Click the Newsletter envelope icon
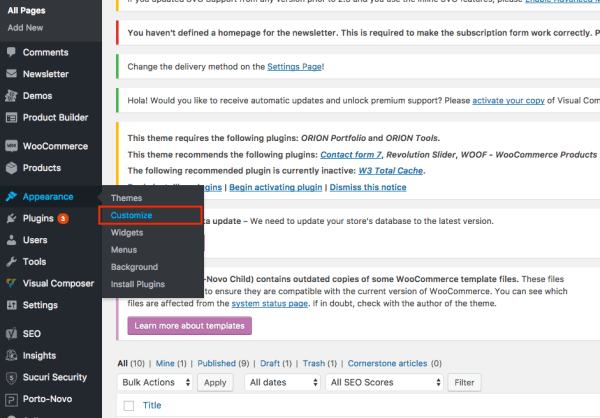 coord(11,74)
